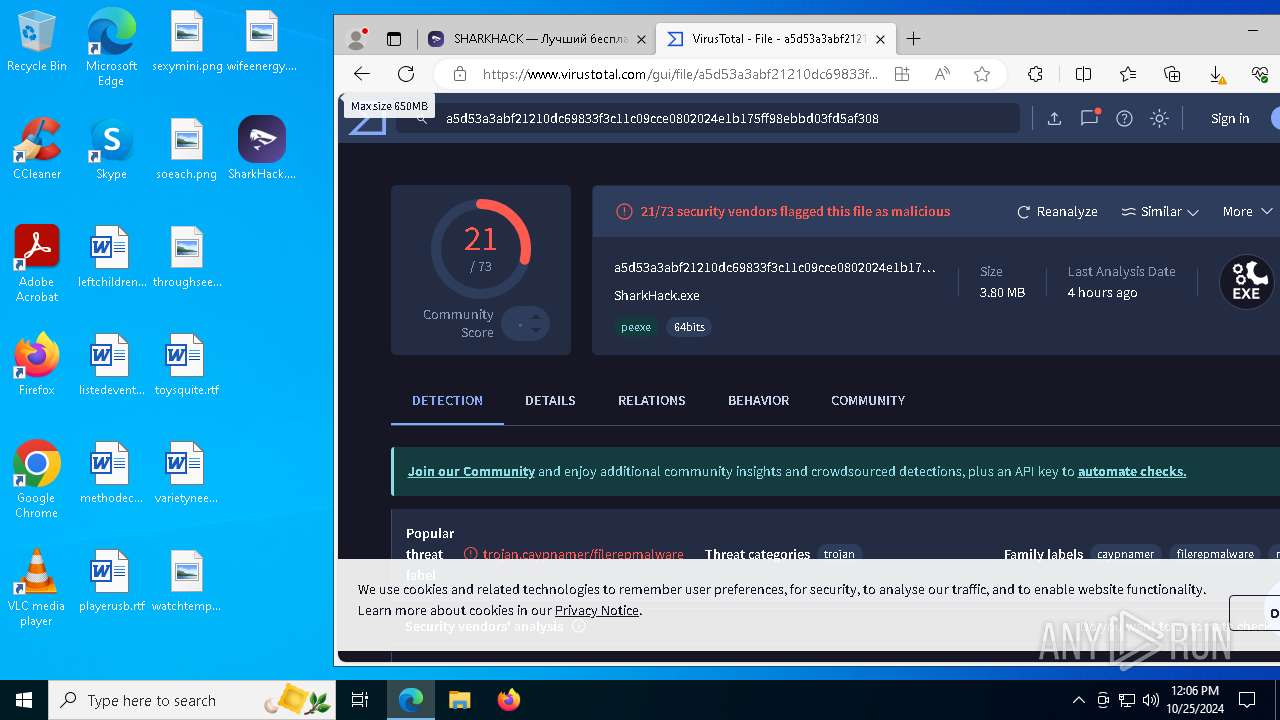
Task: Click the truncated a5d53a3abf file hash text
Action: click(x=775, y=267)
